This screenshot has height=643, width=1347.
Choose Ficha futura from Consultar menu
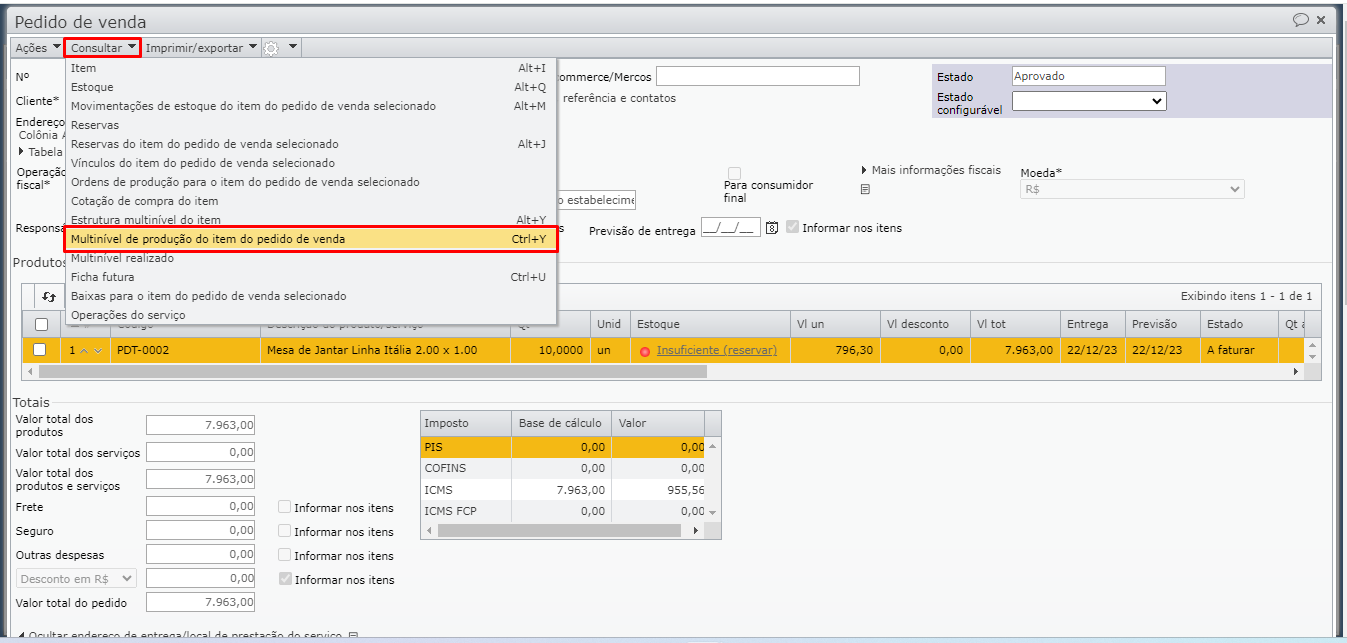103,277
